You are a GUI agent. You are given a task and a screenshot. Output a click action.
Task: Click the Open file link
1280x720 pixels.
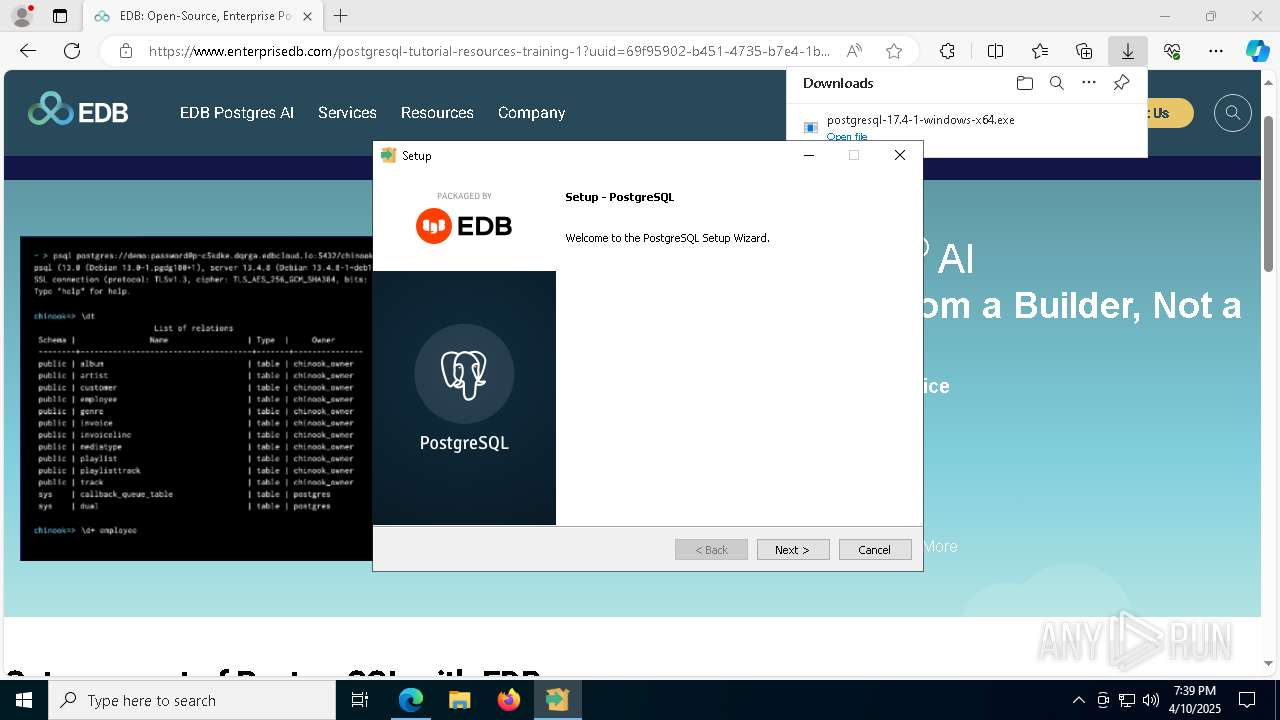[847, 137]
